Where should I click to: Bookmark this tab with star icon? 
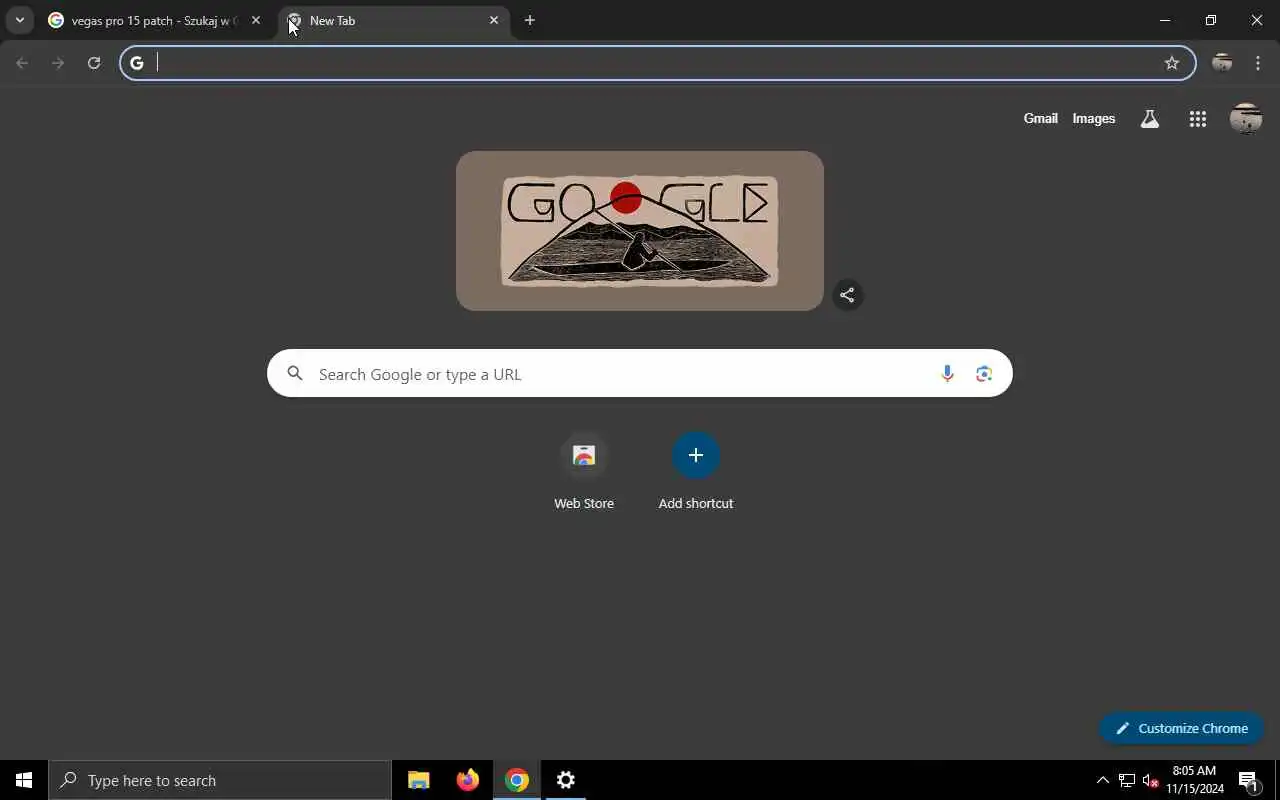click(x=1172, y=63)
